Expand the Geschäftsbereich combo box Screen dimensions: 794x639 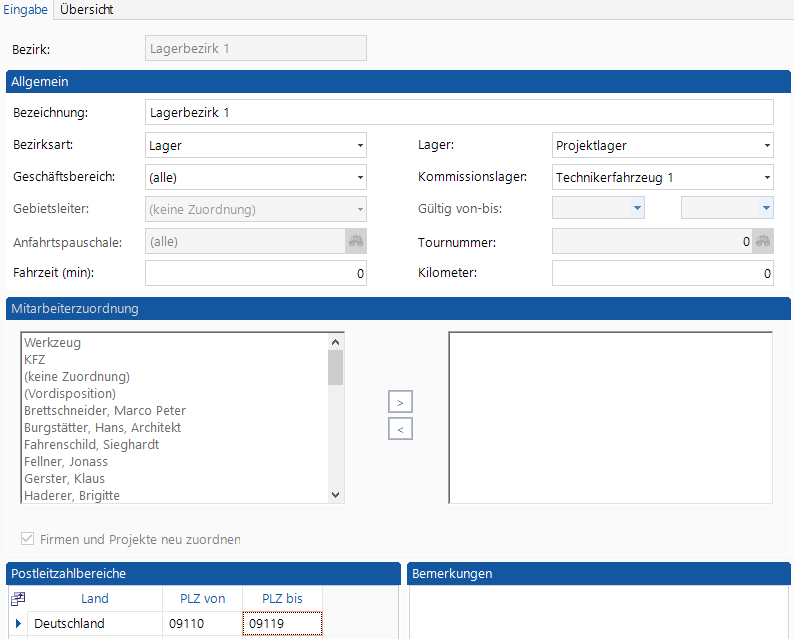359,178
